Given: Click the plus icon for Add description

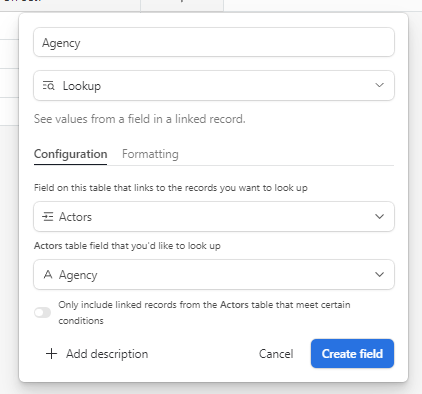Looking at the screenshot, I should point(51,354).
